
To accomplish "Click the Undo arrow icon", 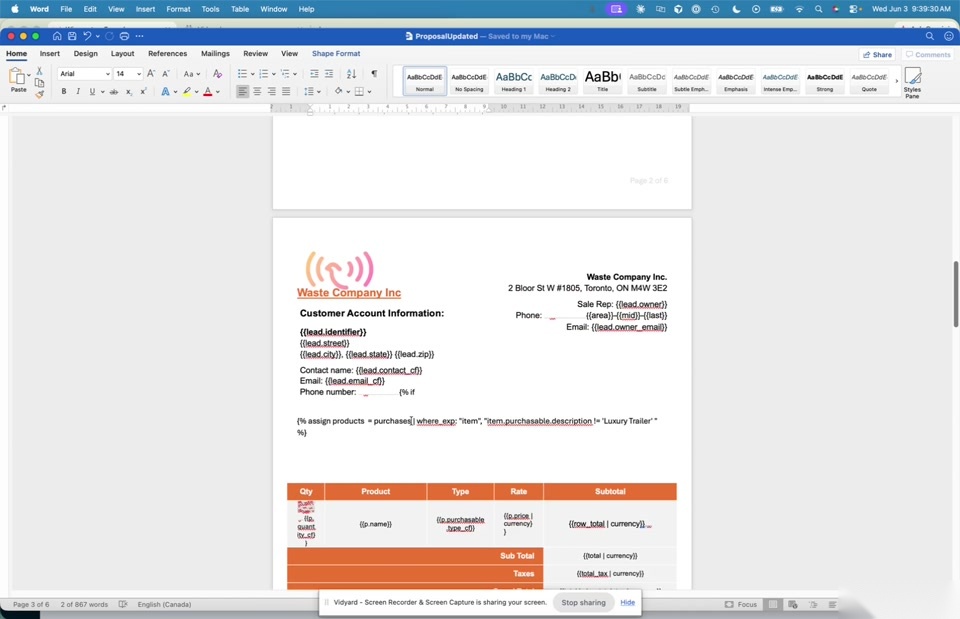I will point(87,36).
